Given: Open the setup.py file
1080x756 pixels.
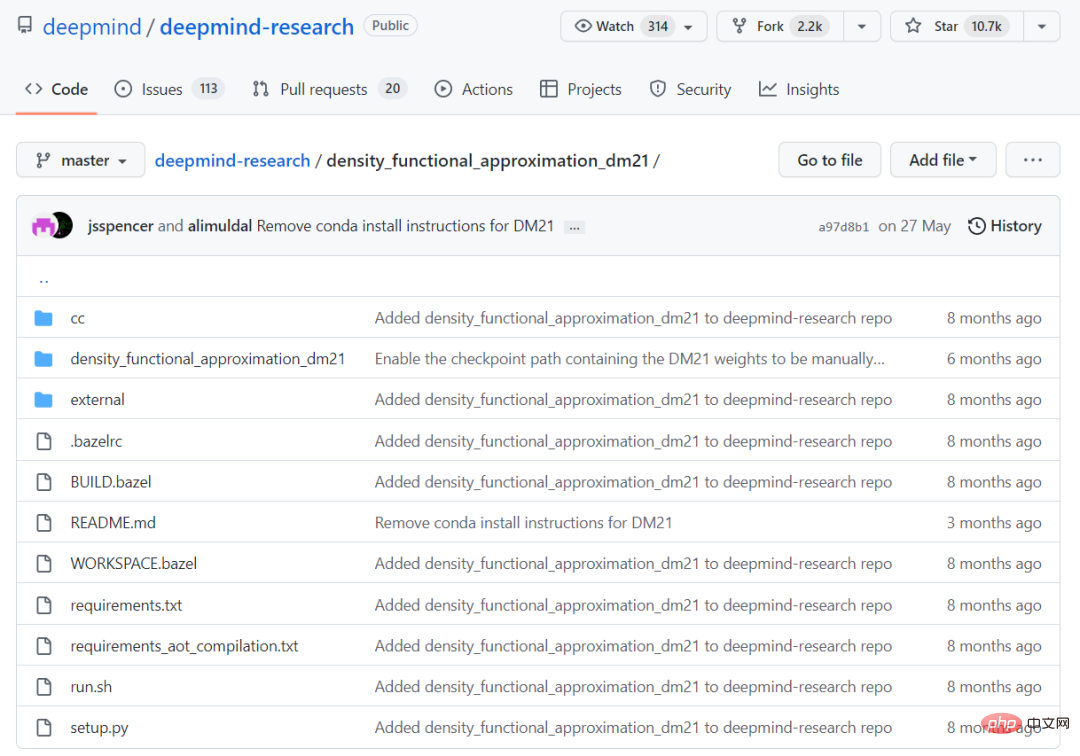Looking at the screenshot, I should pos(99,728).
